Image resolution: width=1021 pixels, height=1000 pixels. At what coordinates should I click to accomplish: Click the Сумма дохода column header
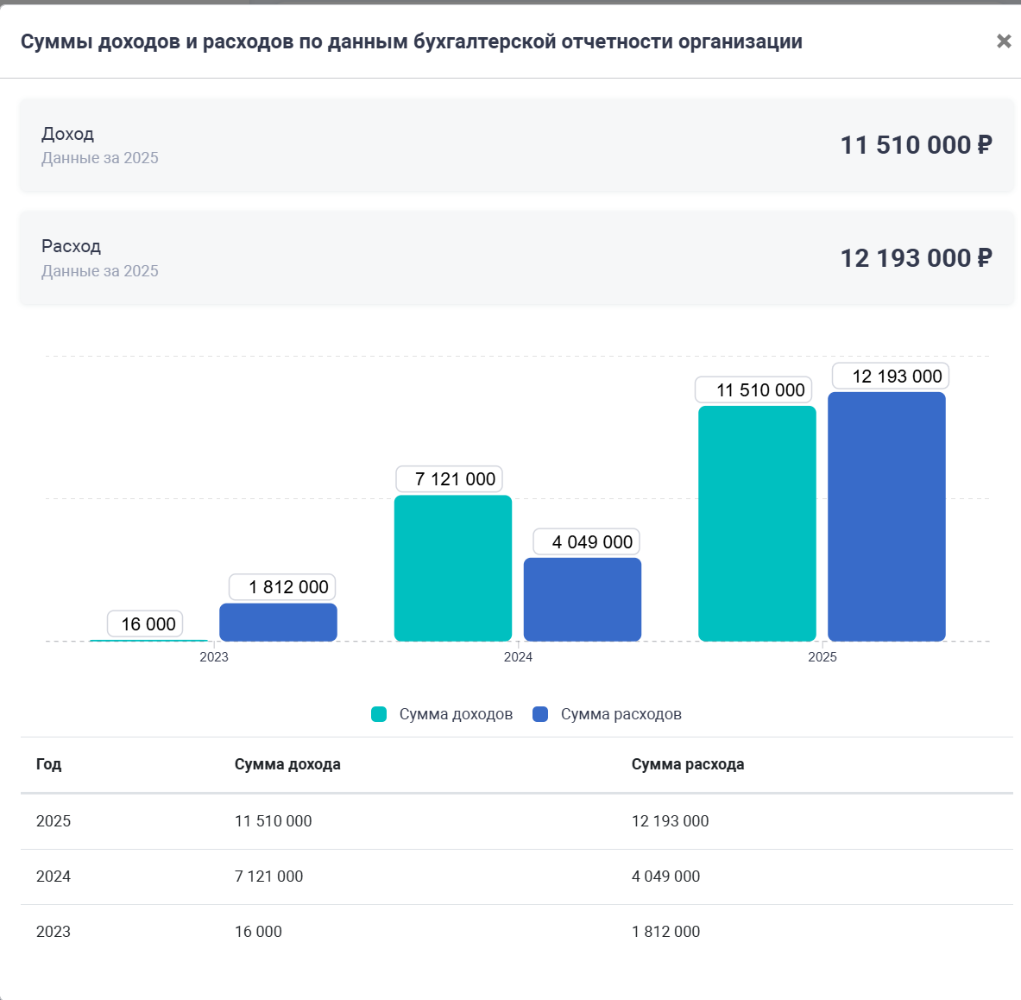click(287, 764)
